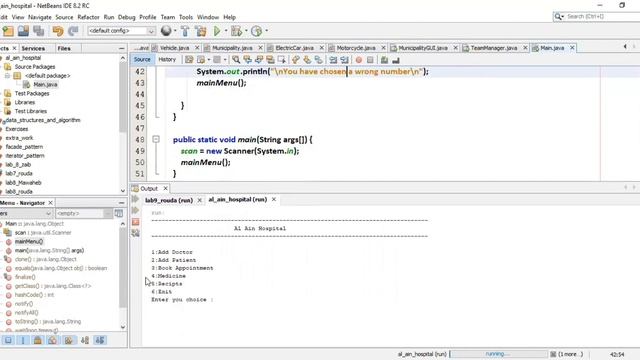This screenshot has height=360, width=640.
Task: Click the running progress bar in status bar
Action: 498,354
